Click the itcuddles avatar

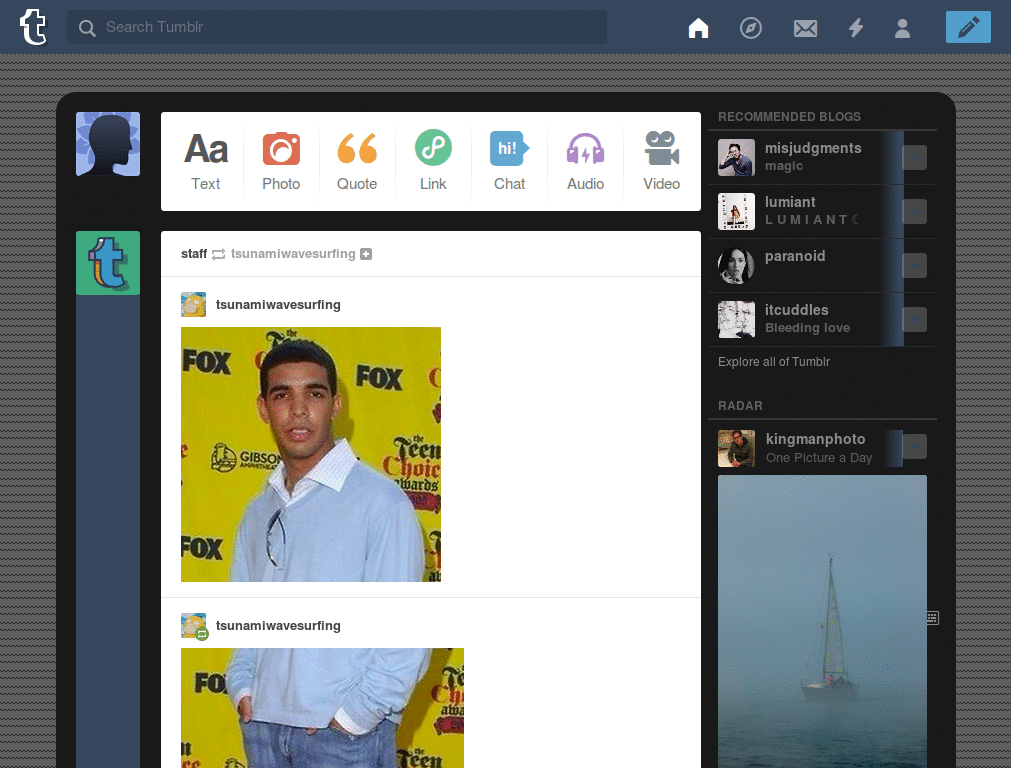click(x=736, y=319)
